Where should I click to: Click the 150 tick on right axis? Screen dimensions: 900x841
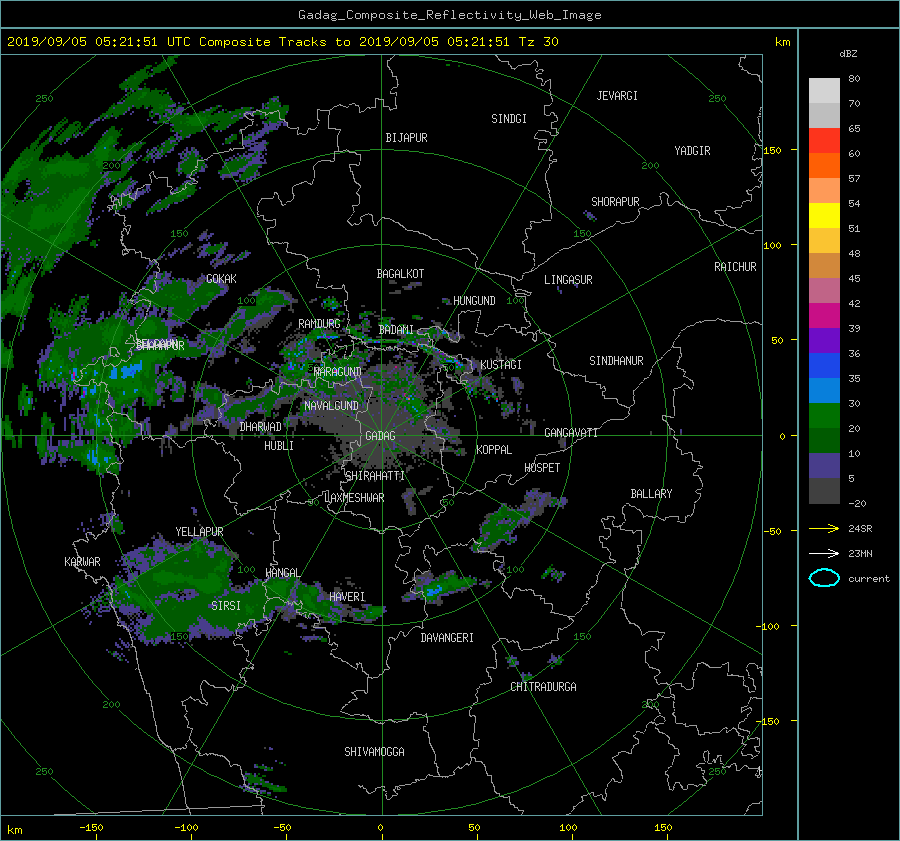(773, 150)
